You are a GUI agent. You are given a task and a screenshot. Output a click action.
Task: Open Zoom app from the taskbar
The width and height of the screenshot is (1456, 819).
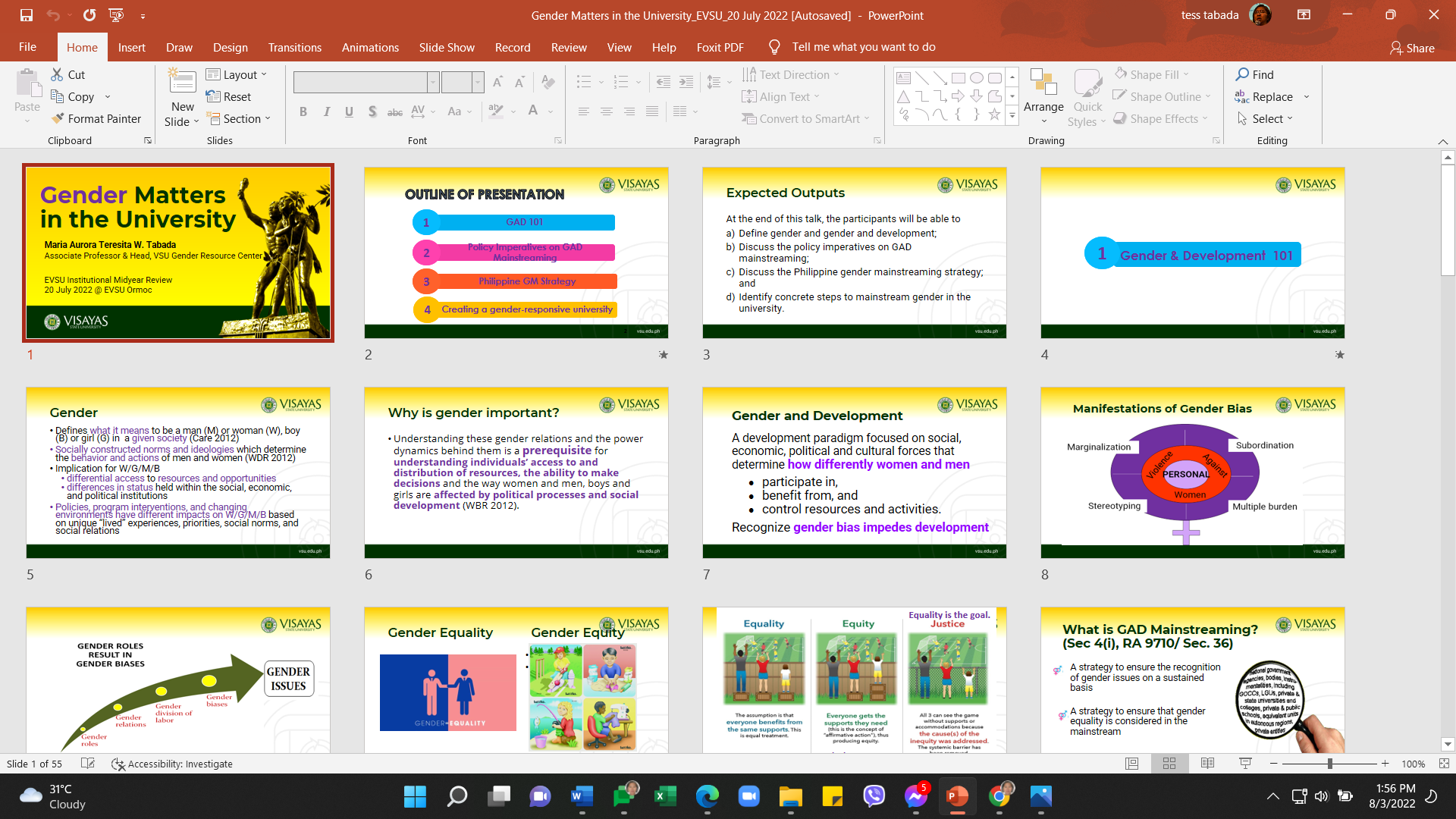pos(748,796)
